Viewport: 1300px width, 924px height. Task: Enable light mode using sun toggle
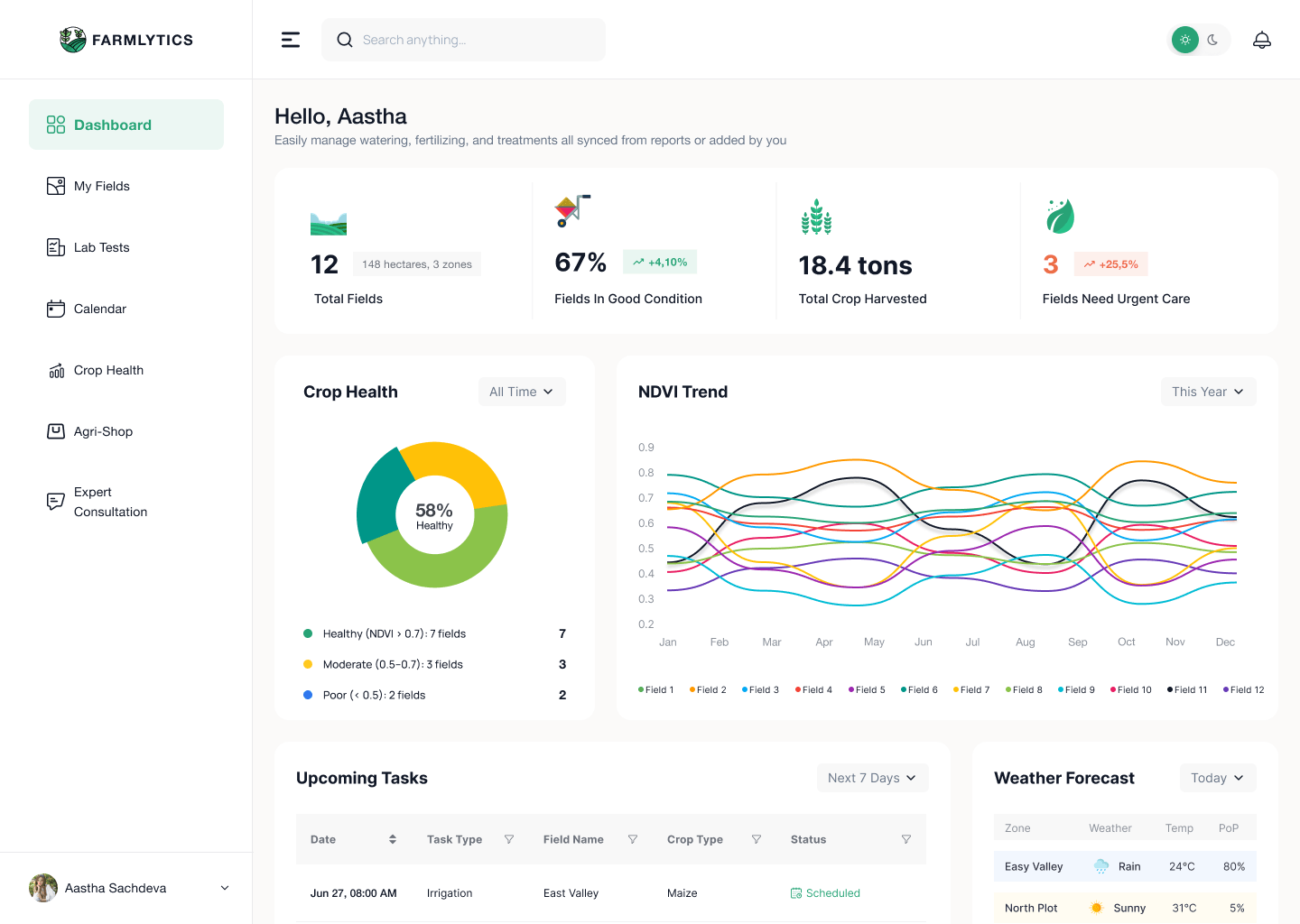coord(1184,40)
